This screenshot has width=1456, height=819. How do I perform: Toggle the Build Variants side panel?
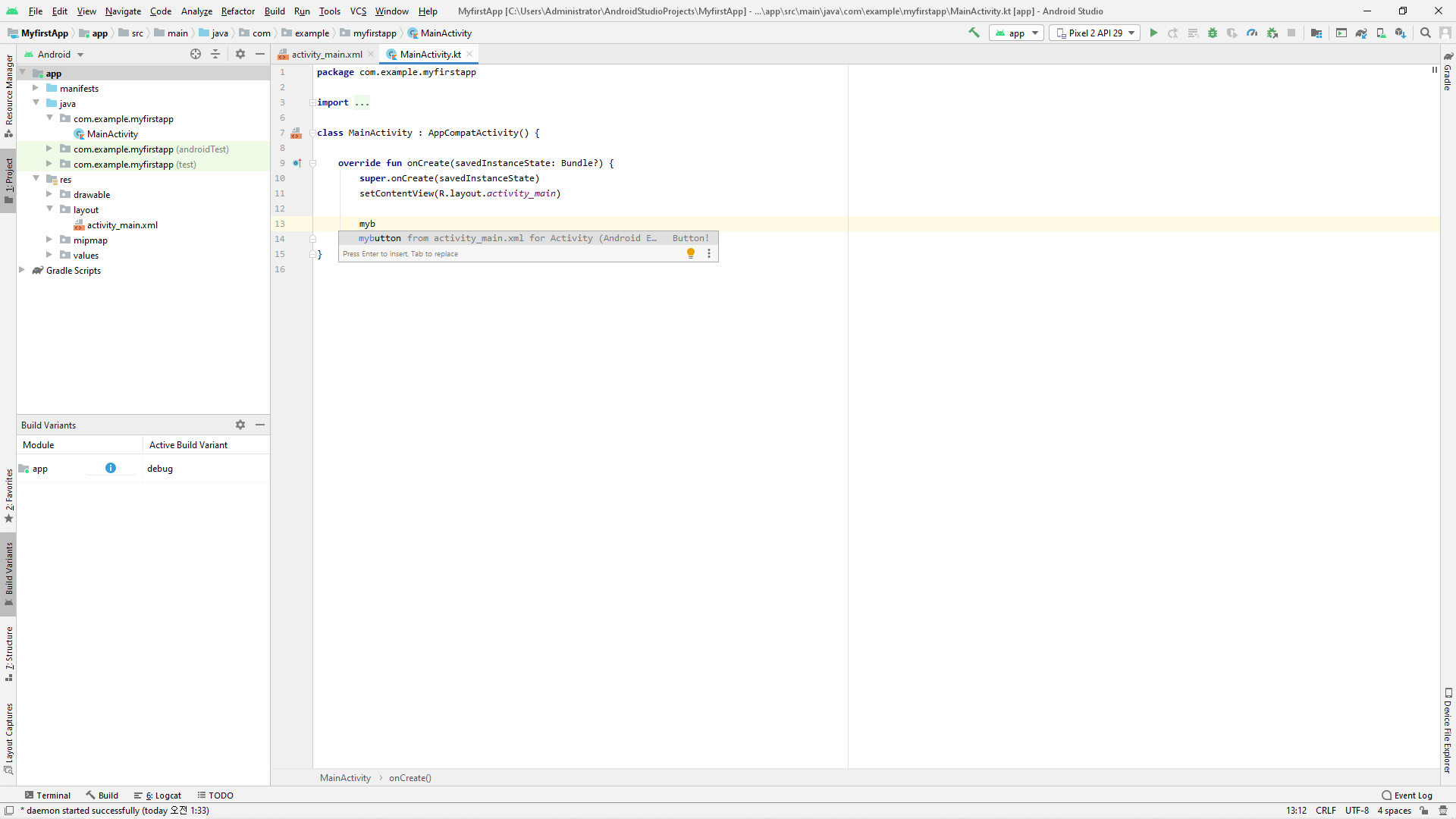tap(8, 573)
